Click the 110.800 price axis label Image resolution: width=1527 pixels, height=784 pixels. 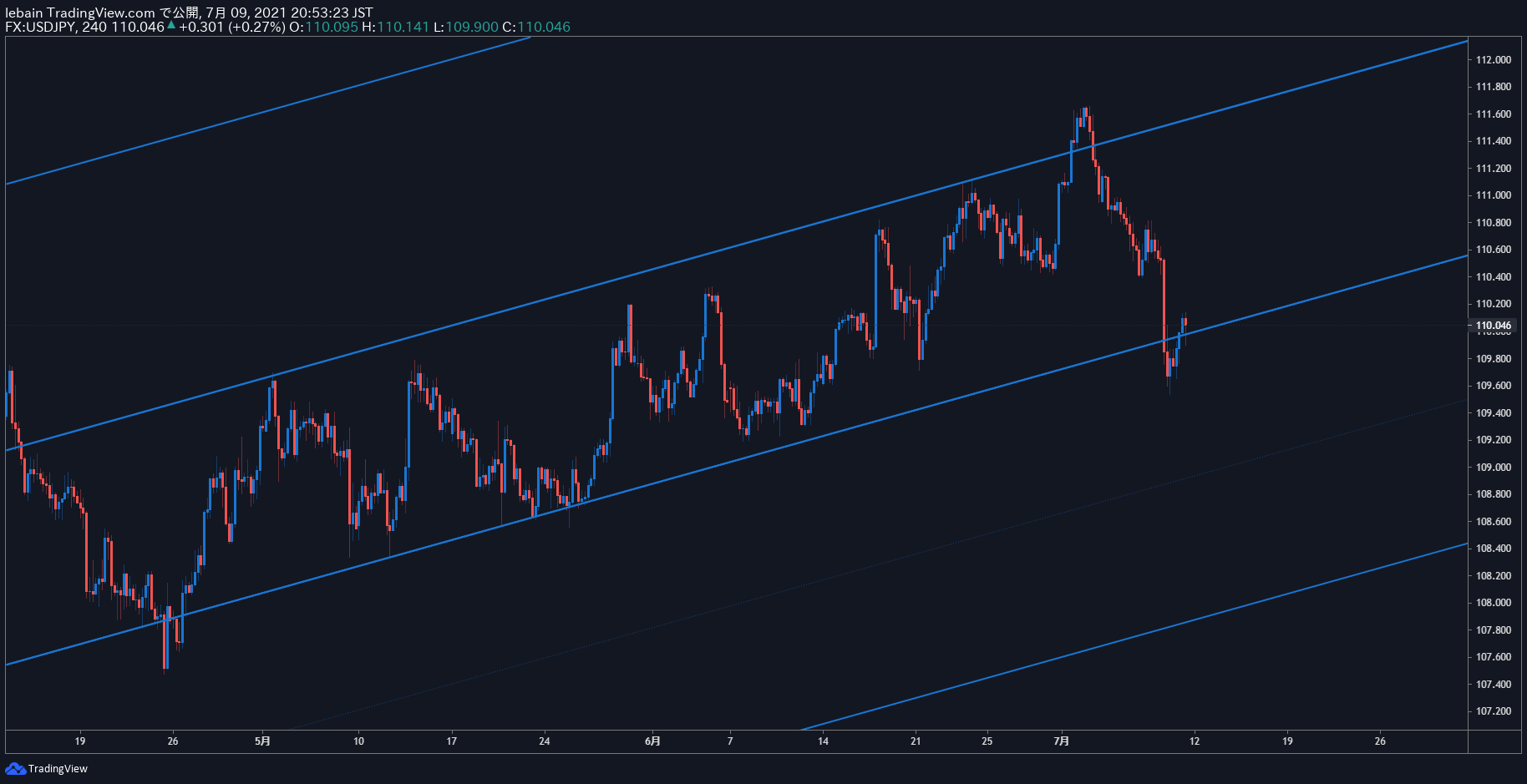1493,223
